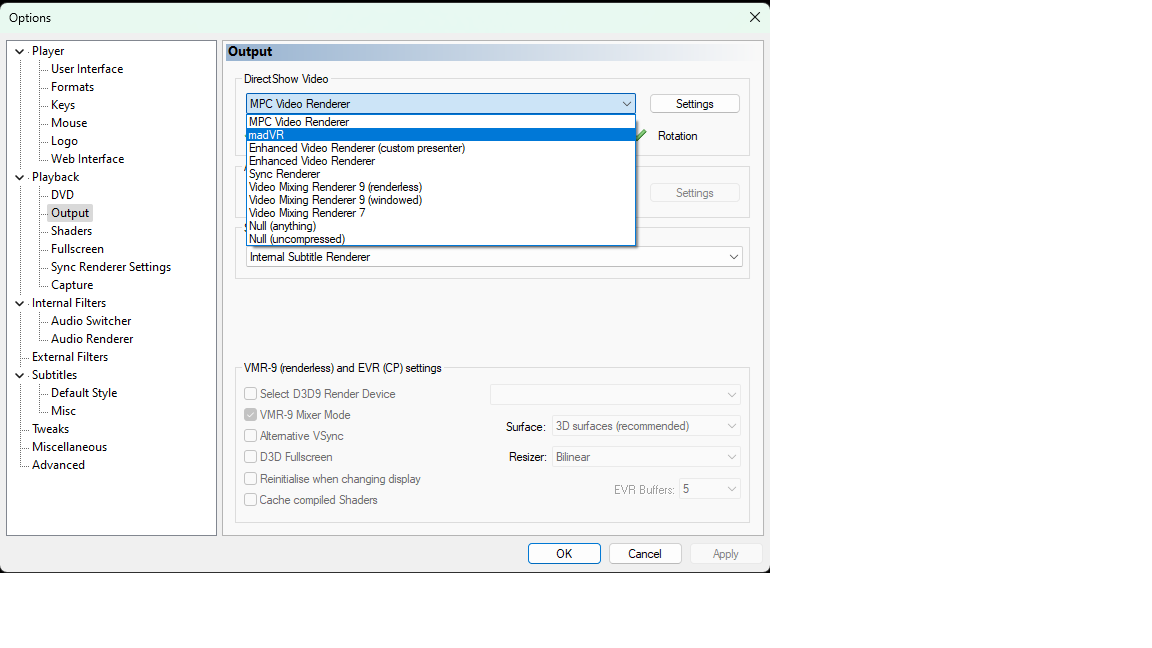
Task: Open the Sync Renderer Settings page
Action: [110, 267]
